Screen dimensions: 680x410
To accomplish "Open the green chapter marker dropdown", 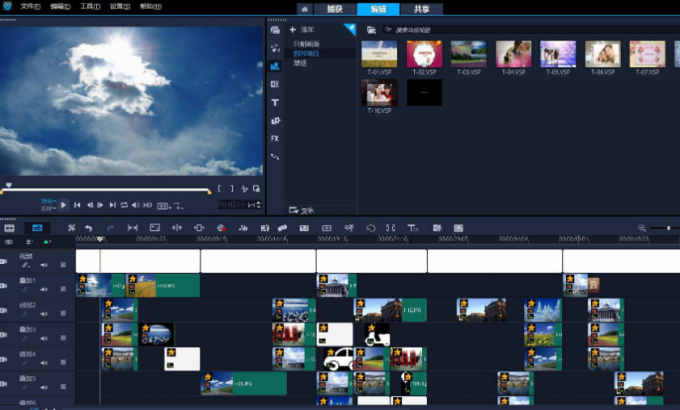I will pos(47,242).
